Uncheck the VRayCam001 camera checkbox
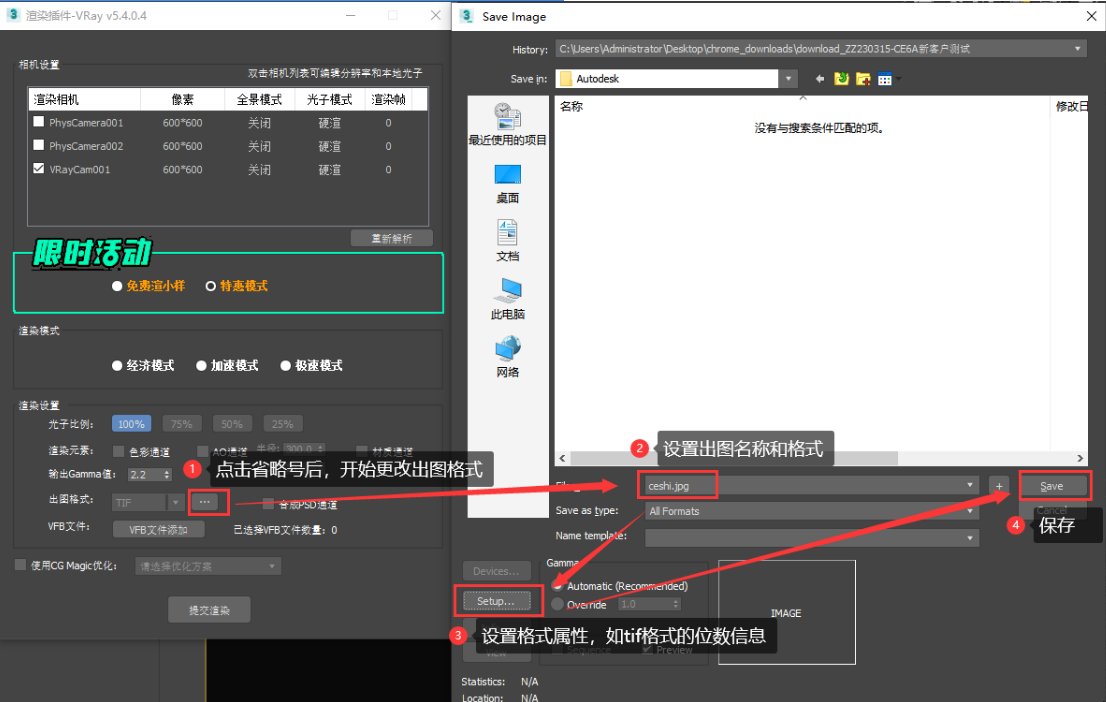The width and height of the screenshot is (1106, 702). point(37,168)
